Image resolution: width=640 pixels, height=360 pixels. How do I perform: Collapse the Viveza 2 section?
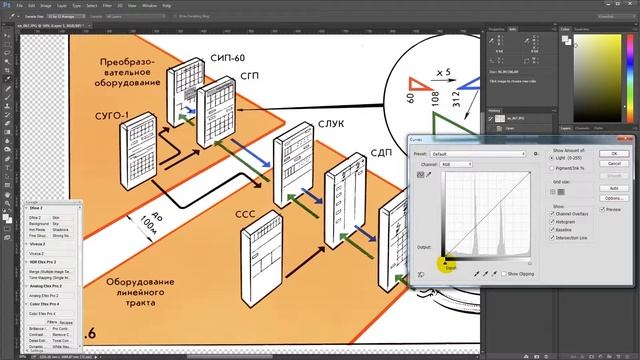coord(27,244)
